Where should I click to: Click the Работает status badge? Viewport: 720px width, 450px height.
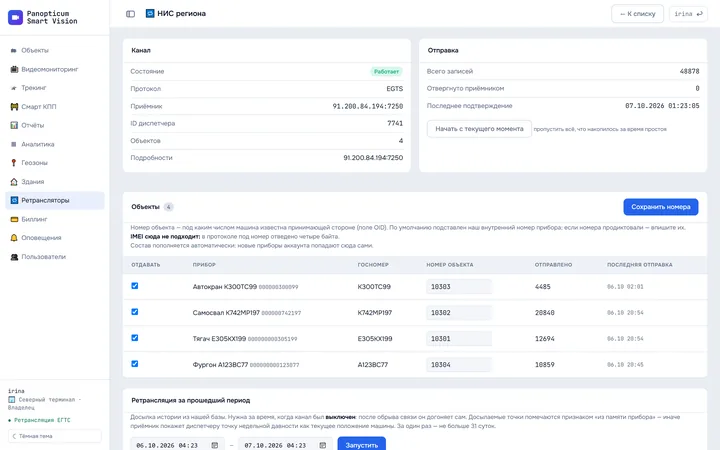click(x=386, y=72)
